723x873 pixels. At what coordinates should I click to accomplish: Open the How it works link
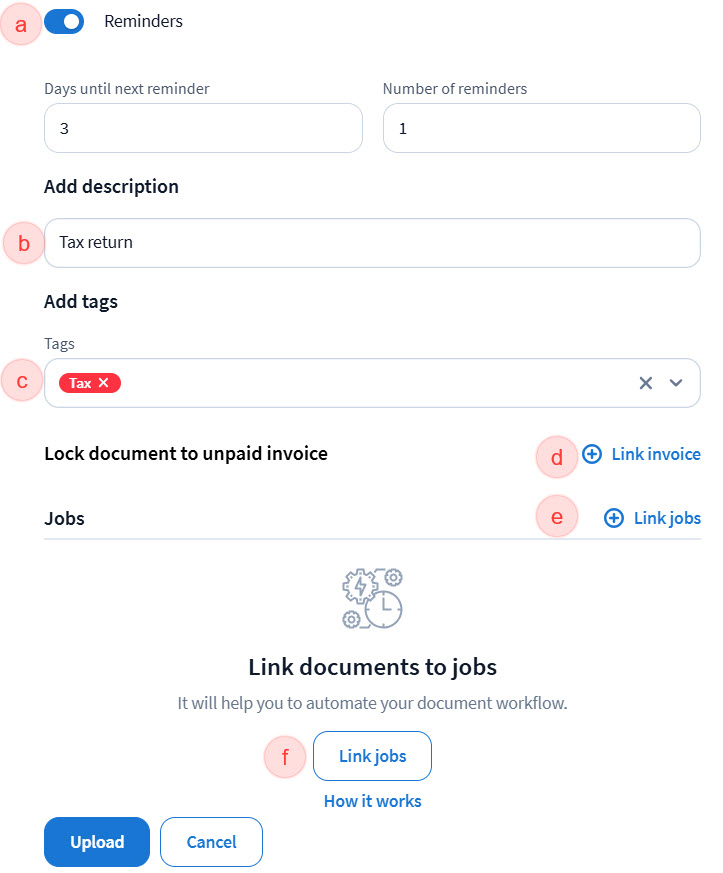(x=372, y=801)
